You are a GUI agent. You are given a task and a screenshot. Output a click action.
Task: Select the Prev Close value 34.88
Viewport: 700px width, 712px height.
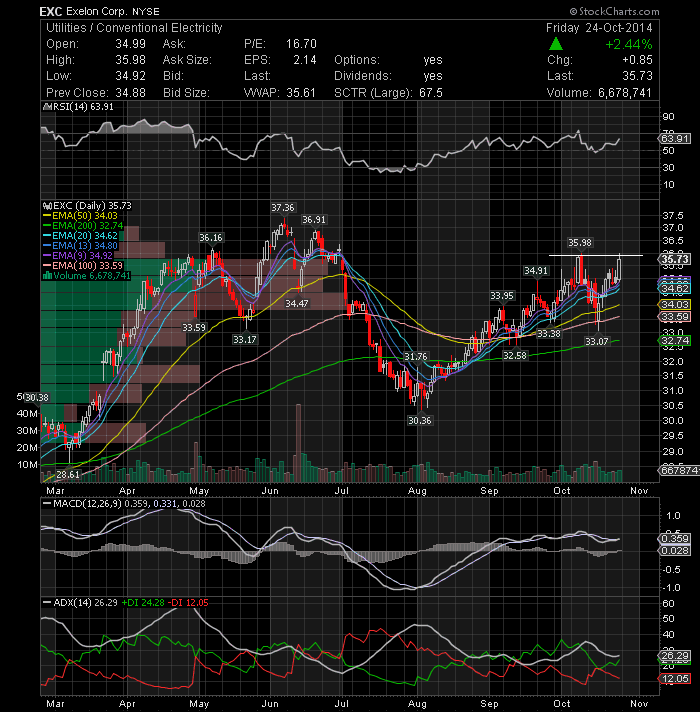130,93
